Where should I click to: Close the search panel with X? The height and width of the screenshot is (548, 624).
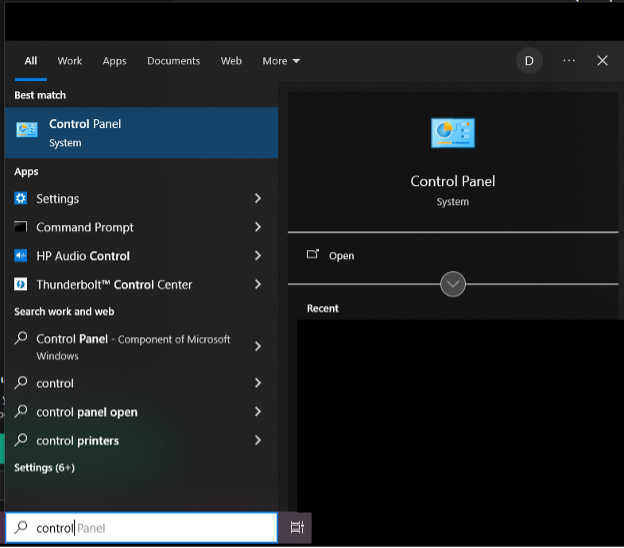point(602,60)
